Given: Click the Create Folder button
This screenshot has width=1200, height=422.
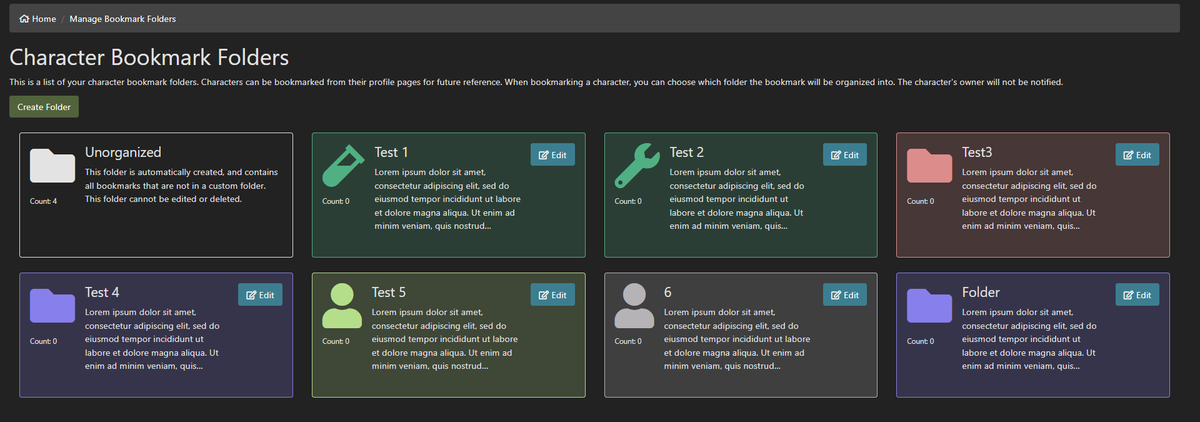Looking at the screenshot, I should (44, 107).
